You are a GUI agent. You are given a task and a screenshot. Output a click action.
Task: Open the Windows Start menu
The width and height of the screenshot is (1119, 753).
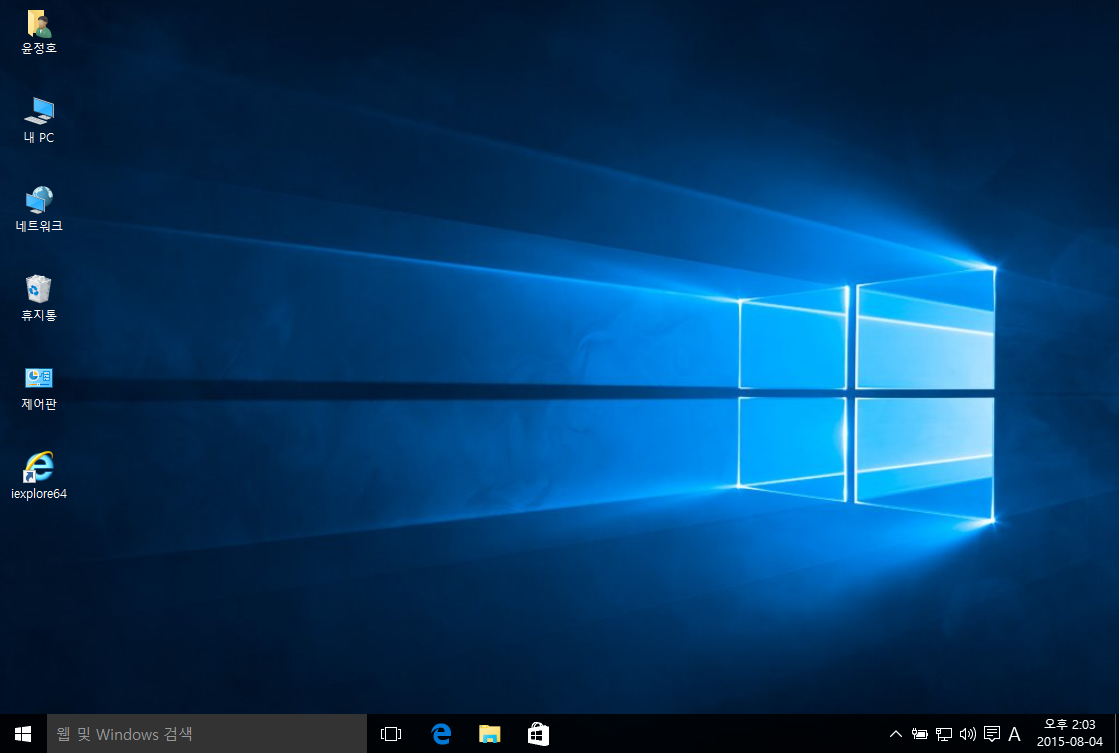click(23, 734)
